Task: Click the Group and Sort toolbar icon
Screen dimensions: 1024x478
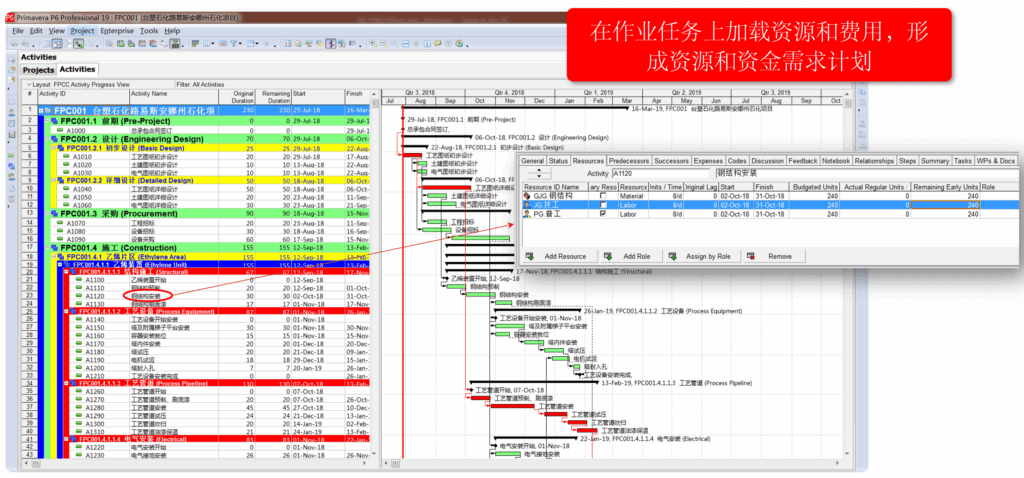Action: (x=195, y=44)
